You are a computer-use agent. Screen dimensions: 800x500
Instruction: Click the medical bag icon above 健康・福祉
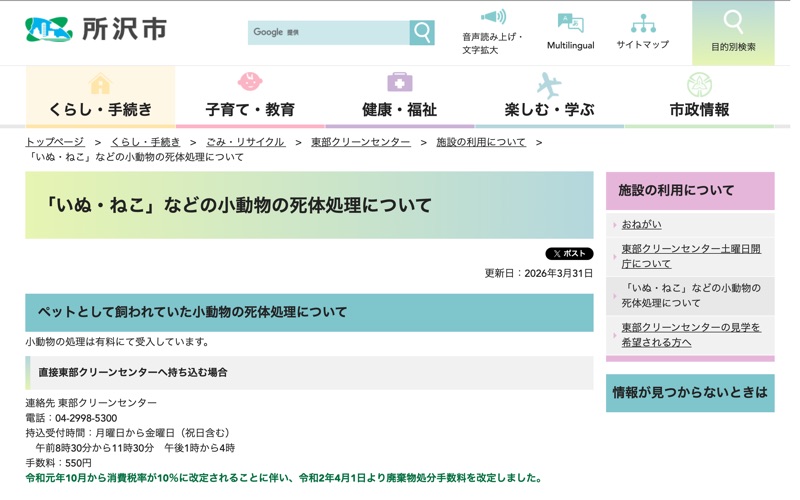tap(399, 82)
